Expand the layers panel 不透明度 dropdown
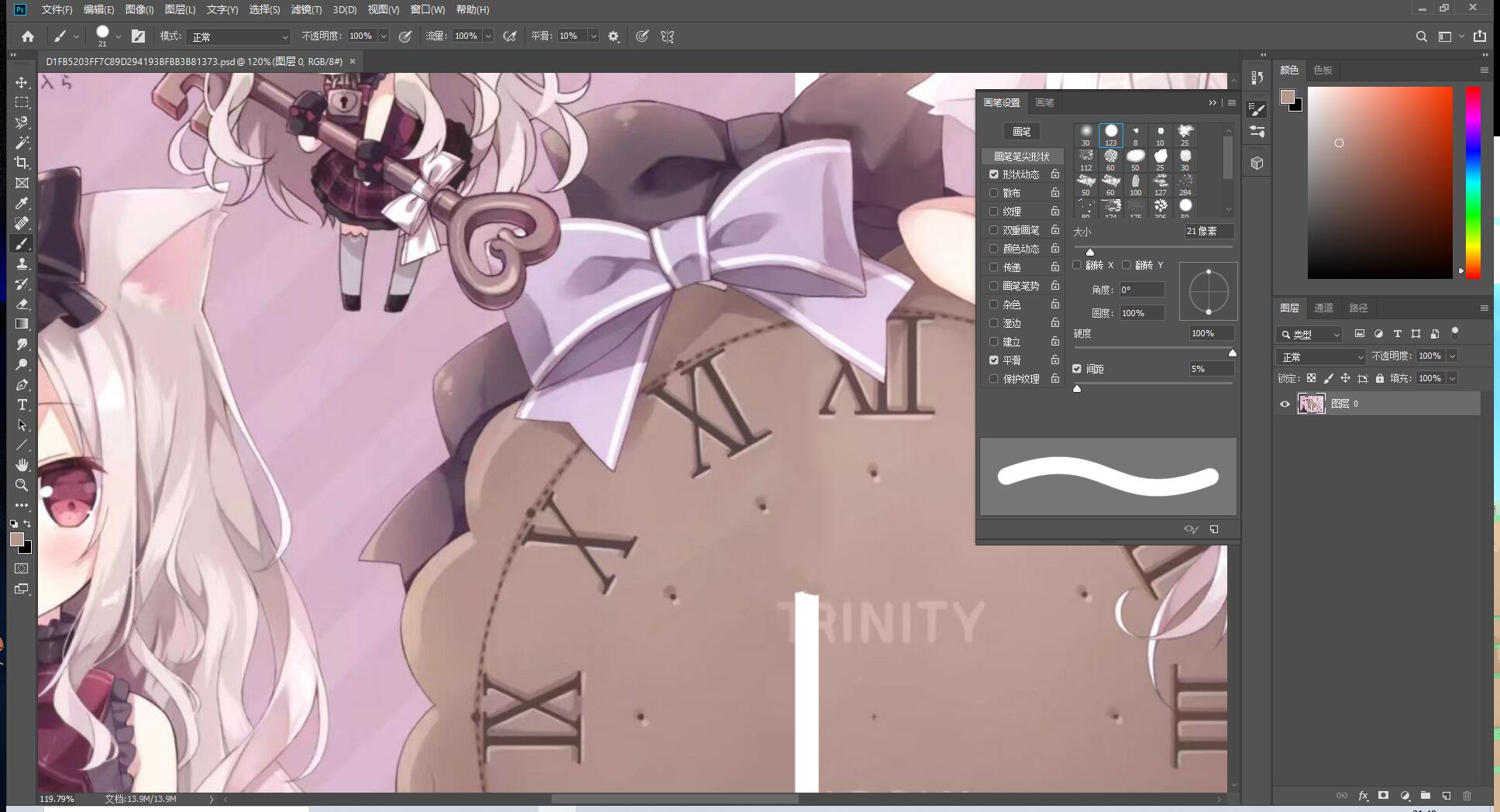Screen dimensions: 1500x812 tap(1453, 356)
